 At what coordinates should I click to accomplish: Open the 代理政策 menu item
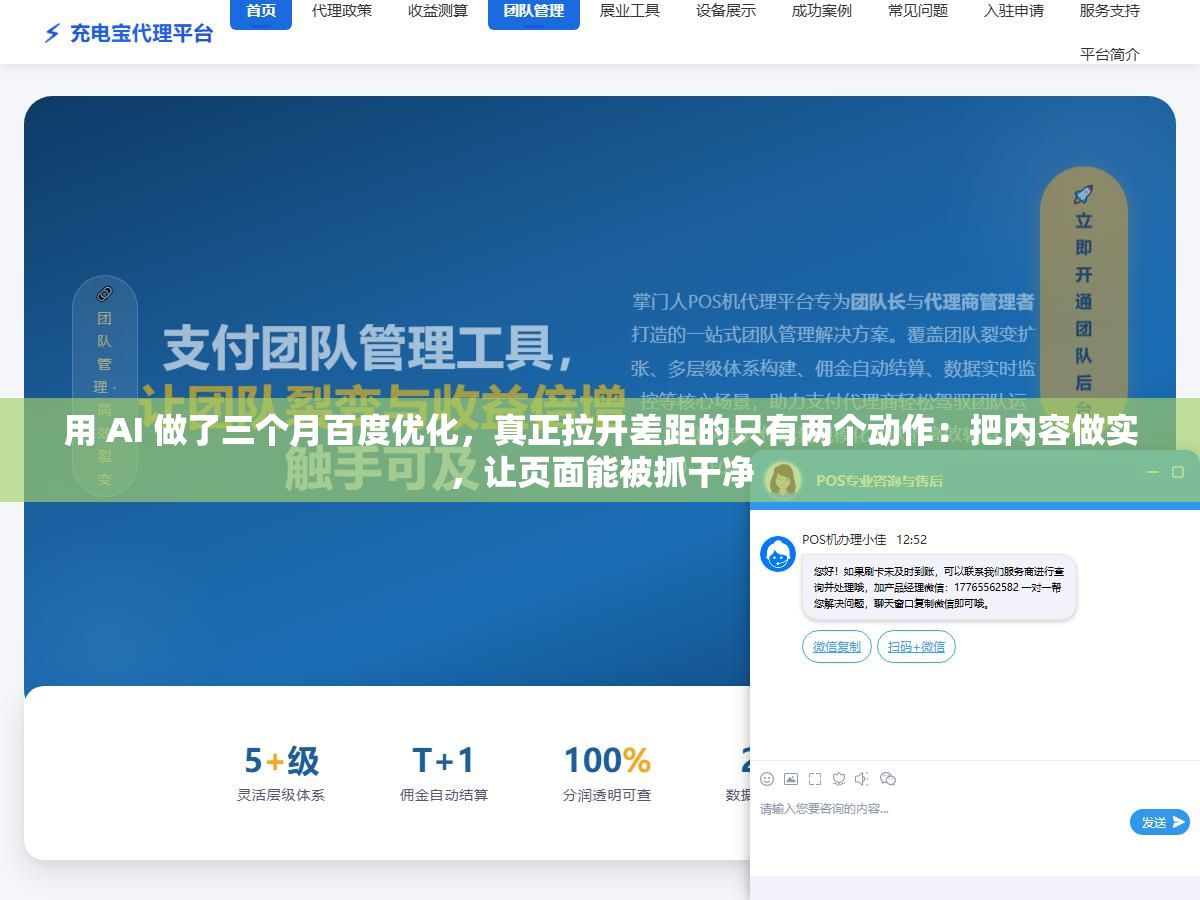pos(342,11)
